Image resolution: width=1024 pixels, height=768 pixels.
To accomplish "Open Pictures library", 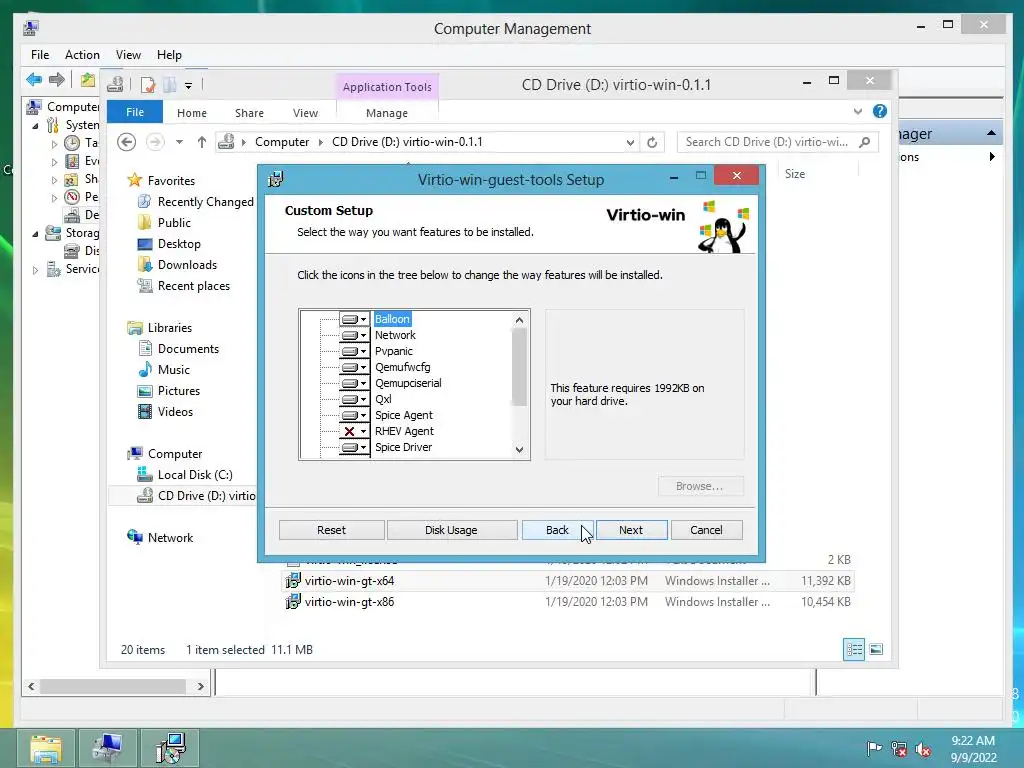I will coord(168,391).
